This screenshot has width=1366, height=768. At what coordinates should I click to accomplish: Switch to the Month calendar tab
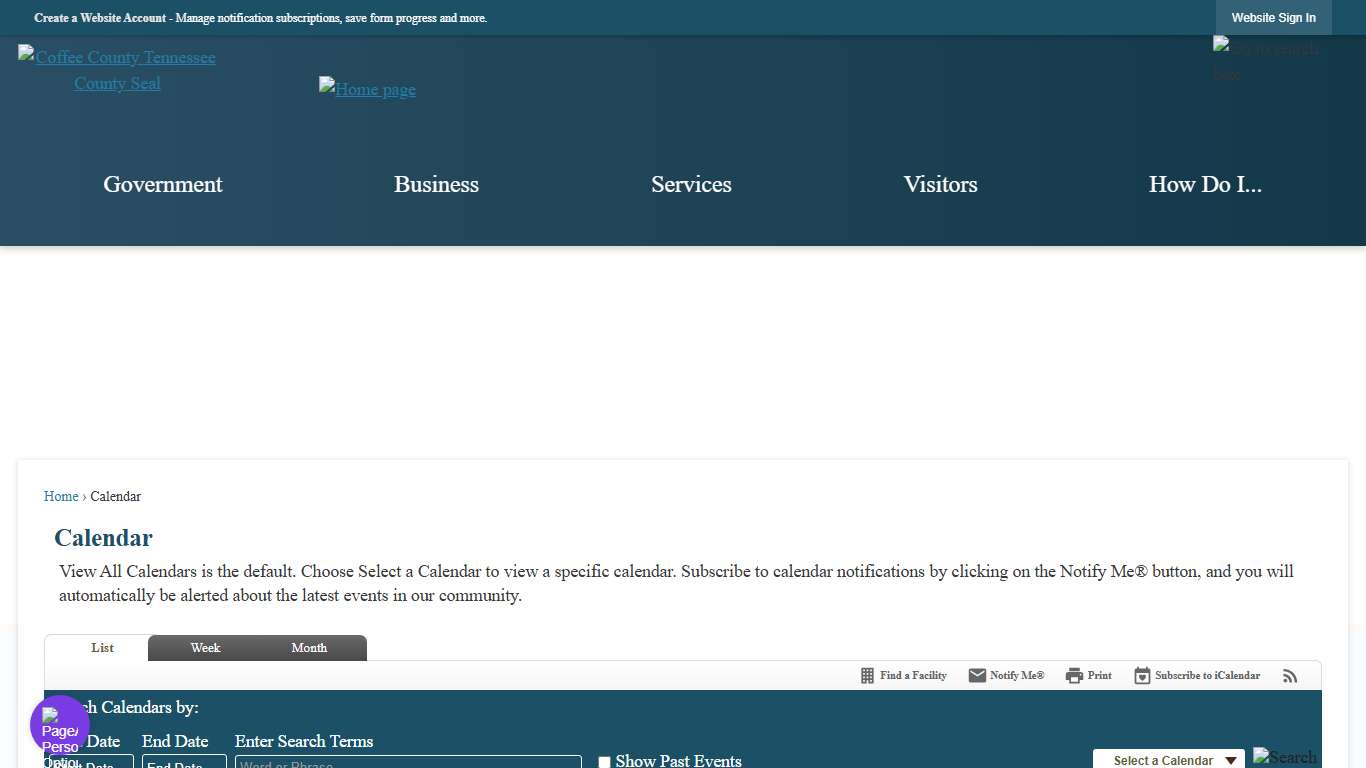pos(309,648)
